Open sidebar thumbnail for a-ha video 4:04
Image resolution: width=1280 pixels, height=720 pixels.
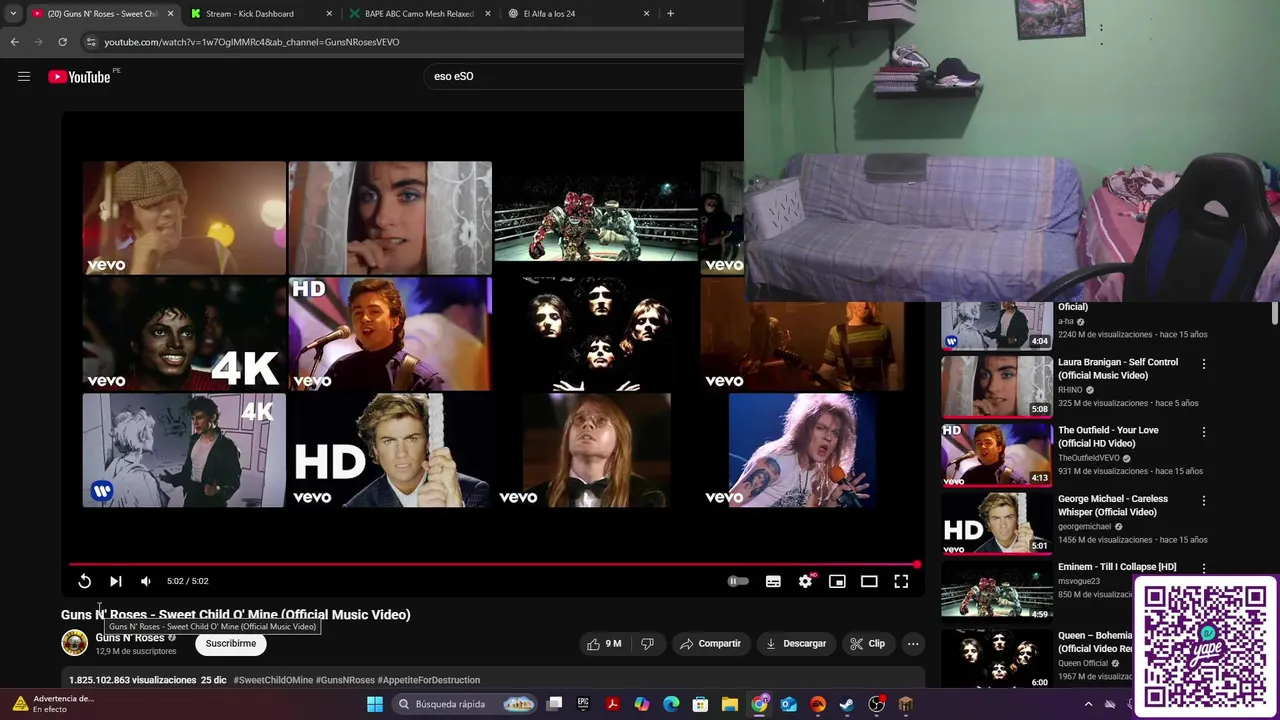[996, 325]
